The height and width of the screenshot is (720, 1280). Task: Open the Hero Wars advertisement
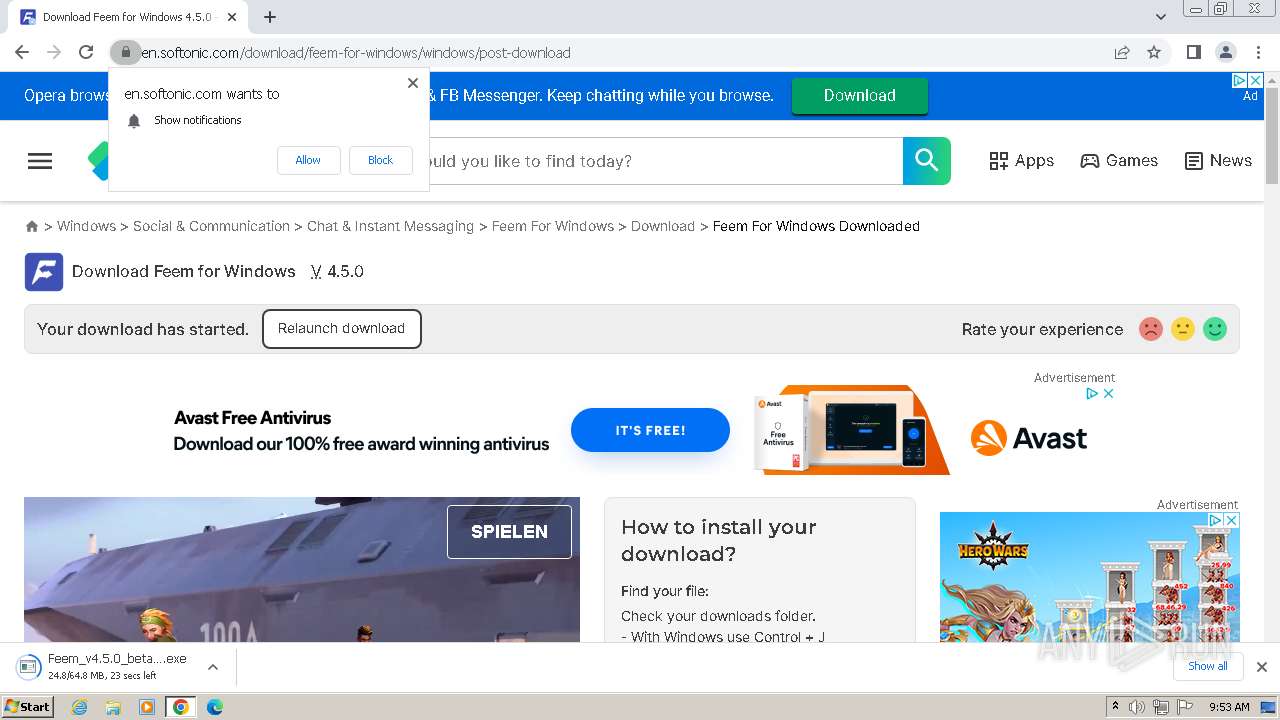[x=1089, y=578]
